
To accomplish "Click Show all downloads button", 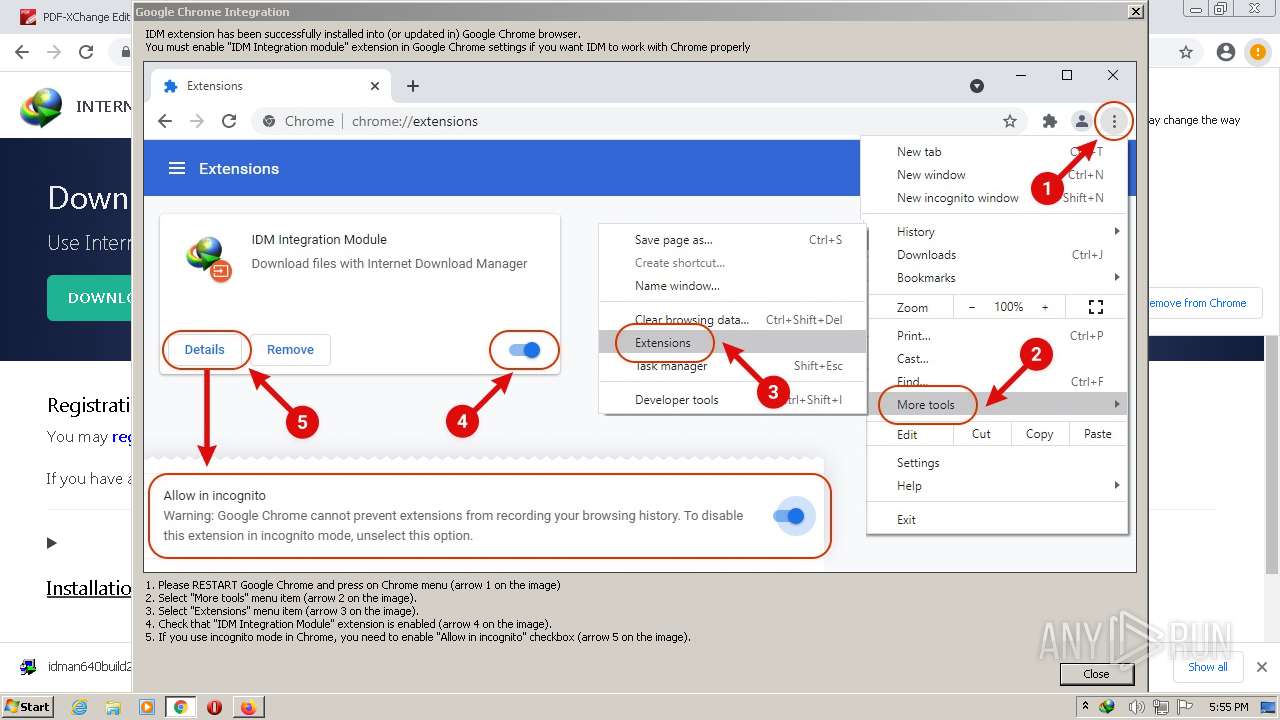I will tap(1207, 667).
